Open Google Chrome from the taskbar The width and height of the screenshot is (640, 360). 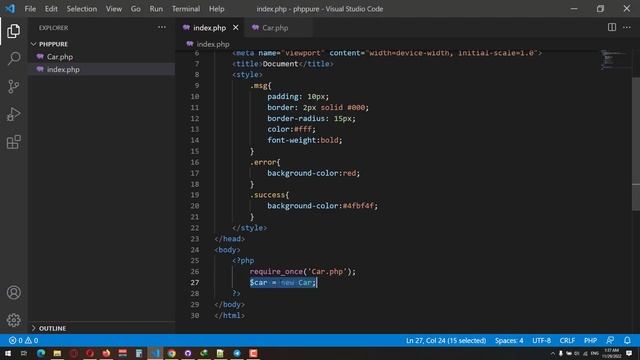(171, 353)
